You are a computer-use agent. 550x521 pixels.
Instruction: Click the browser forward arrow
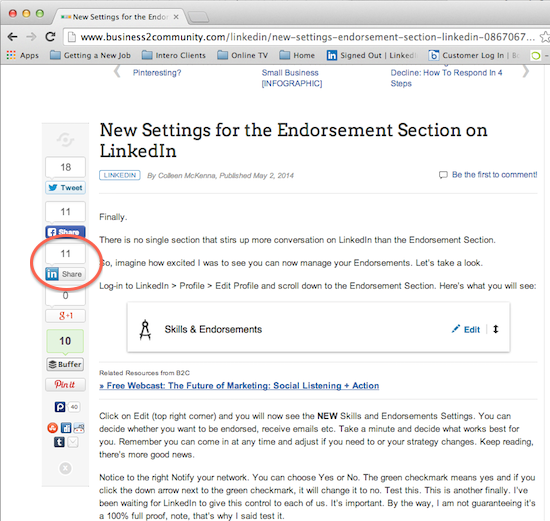(x=31, y=36)
